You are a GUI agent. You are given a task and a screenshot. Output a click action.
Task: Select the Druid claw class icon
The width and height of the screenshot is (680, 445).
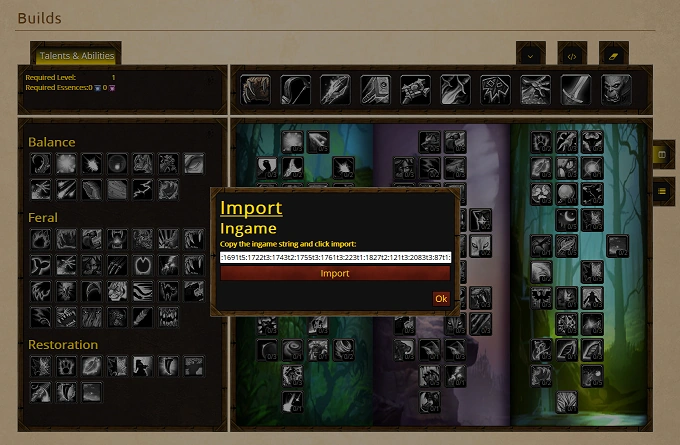[255, 90]
